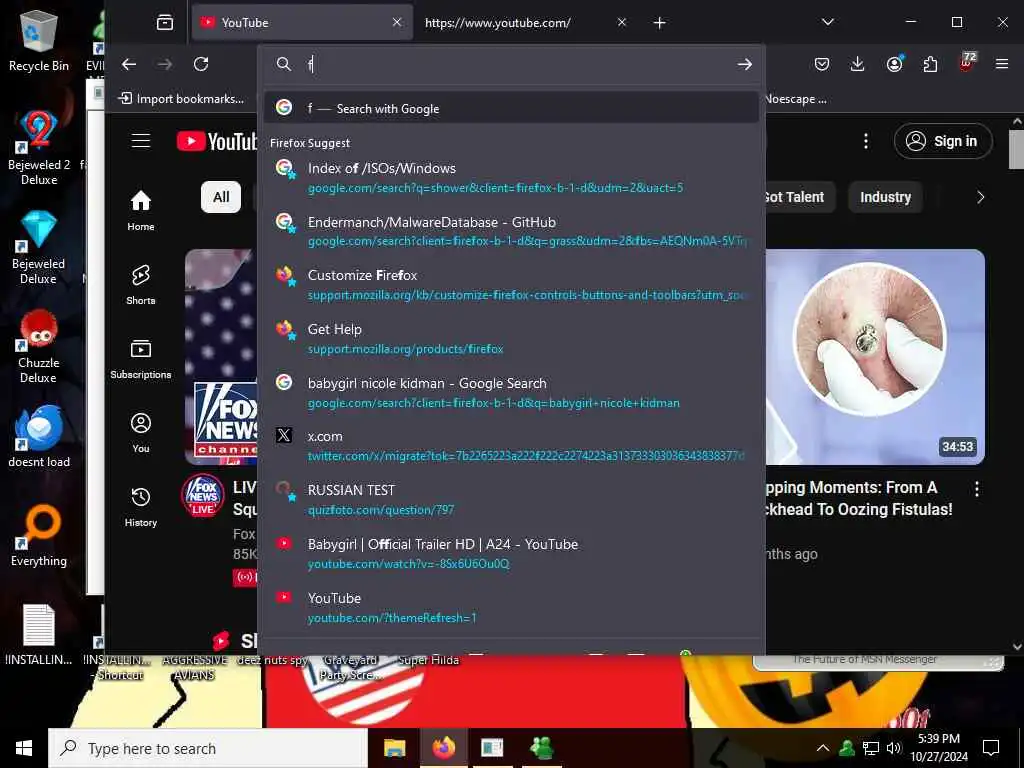Image resolution: width=1024 pixels, height=768 pixels.
Task: Open the Firefox account icon
Action: [894, 63]
